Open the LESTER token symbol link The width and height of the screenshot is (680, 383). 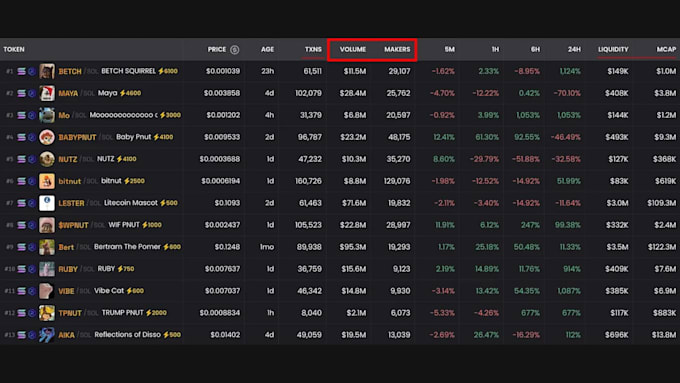(x=71, y=203)
